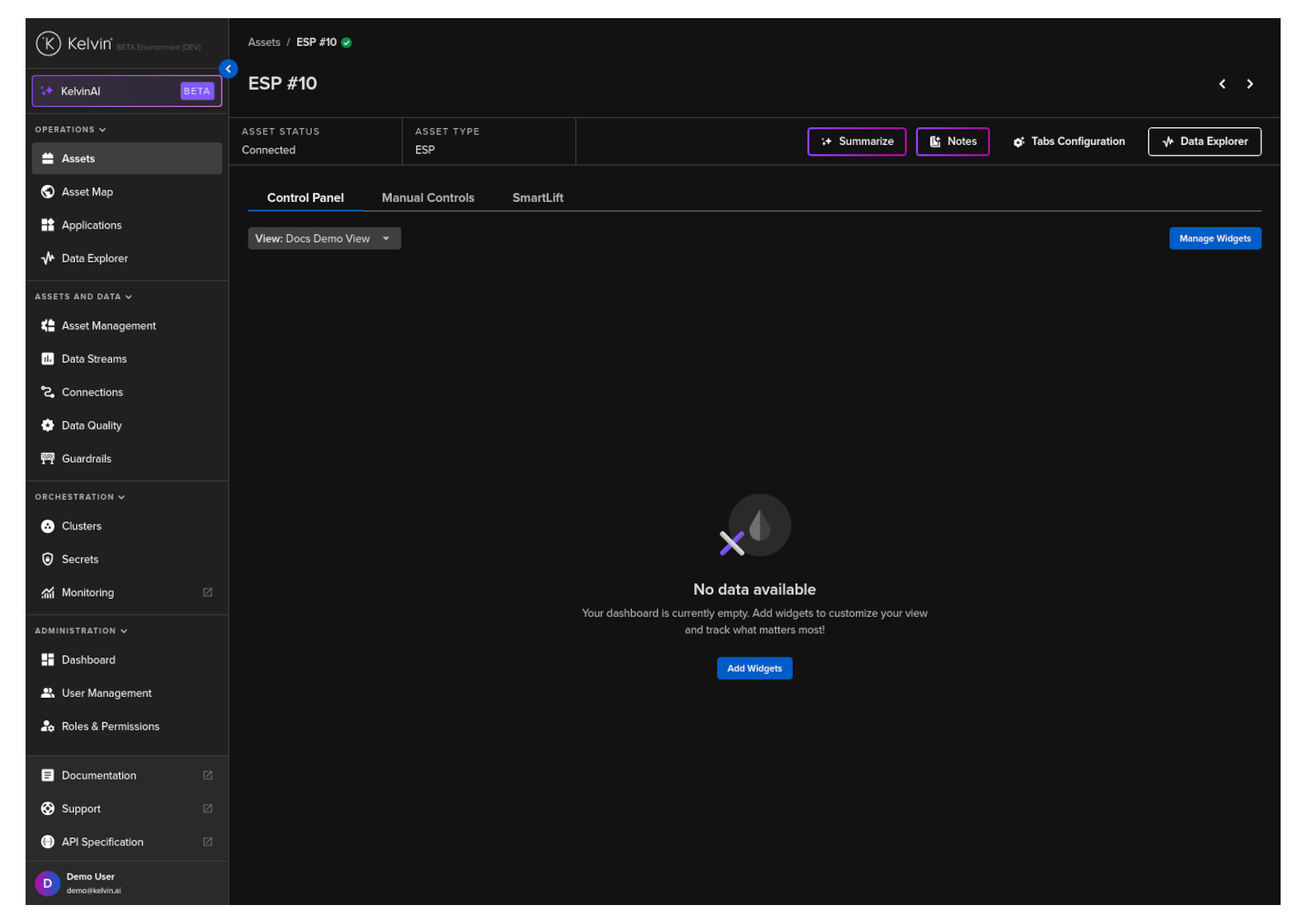Collapse the Operations section
Viewport: 1307px width, 924px height.
102,130
